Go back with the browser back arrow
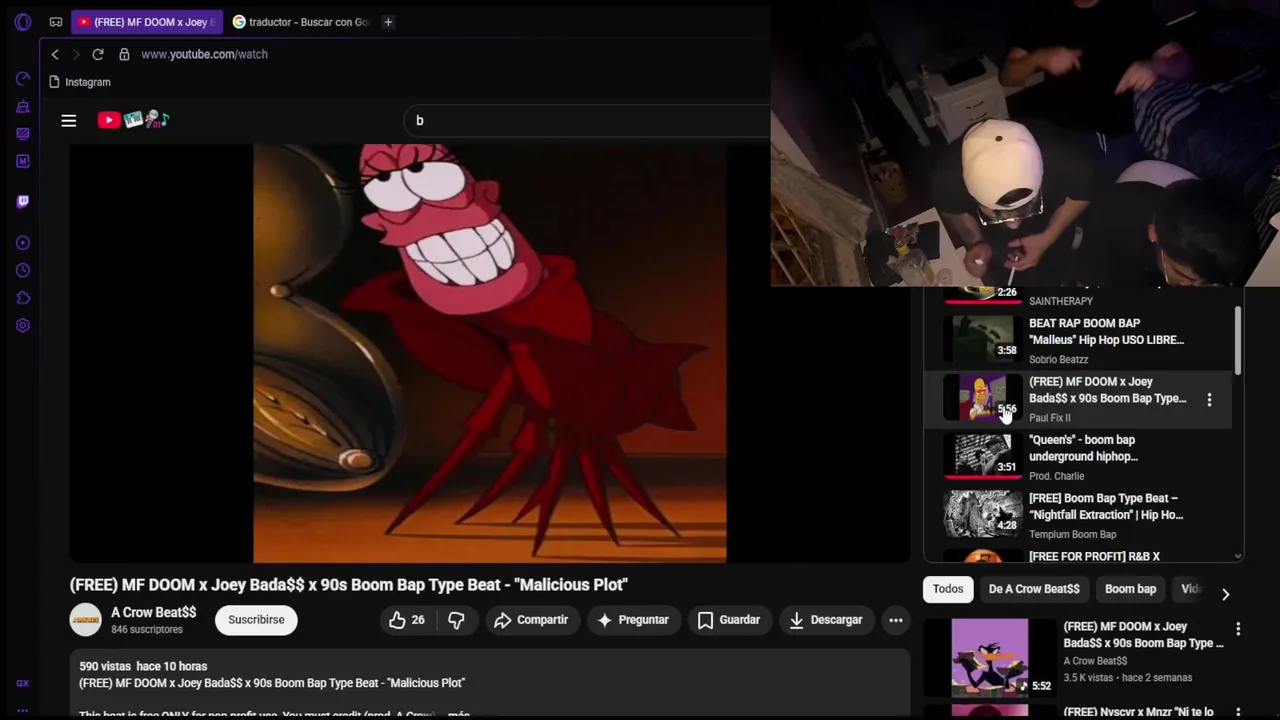The height and width of the screenshot is (720, 1280). 55,54
